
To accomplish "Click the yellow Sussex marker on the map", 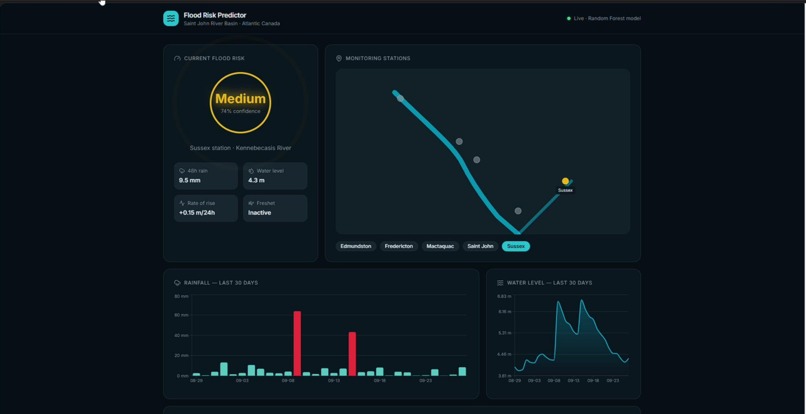I will click(x=565, y=181).
